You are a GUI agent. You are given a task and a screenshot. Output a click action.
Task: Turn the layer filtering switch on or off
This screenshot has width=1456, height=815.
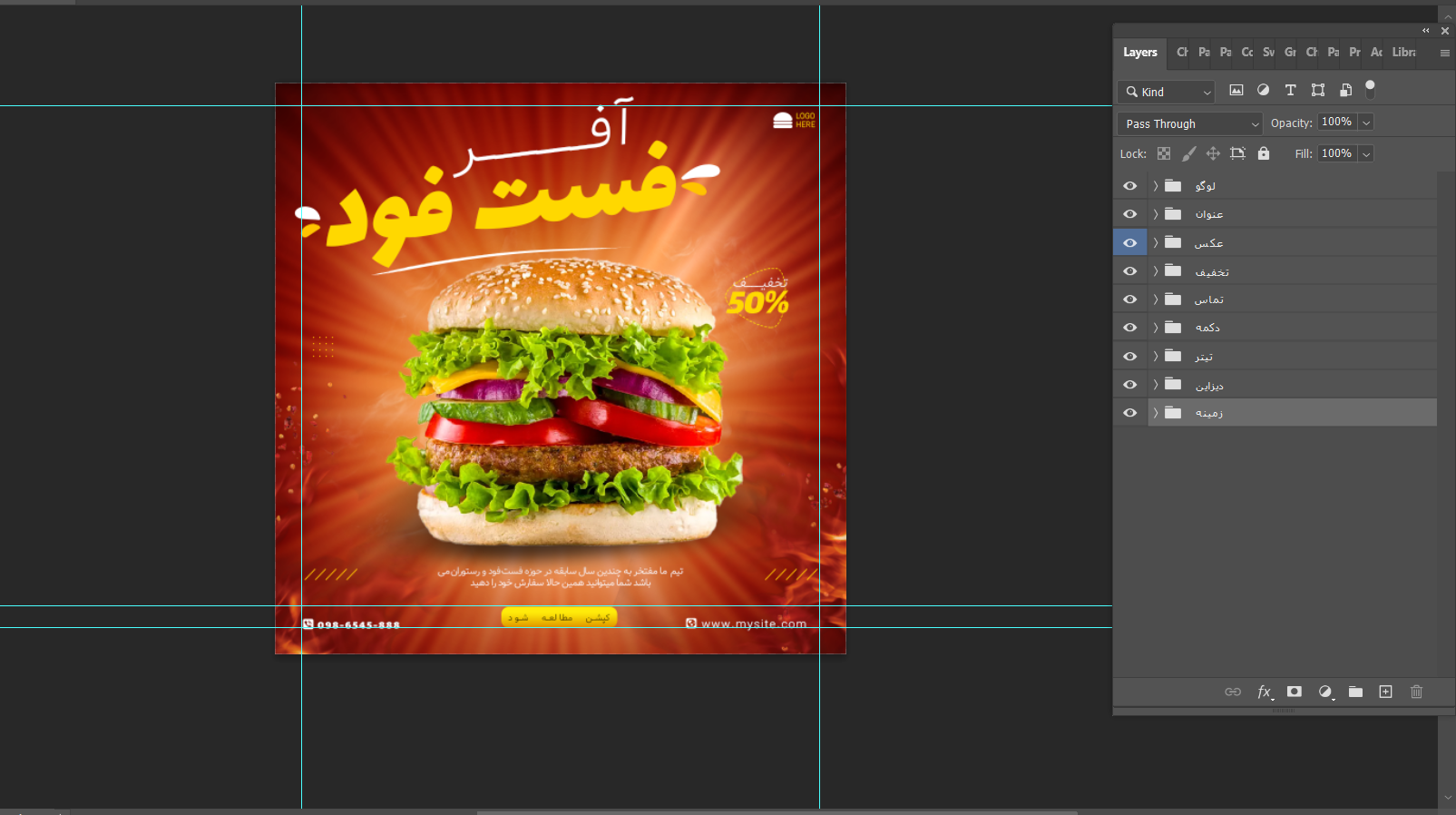coord(1370,89)
